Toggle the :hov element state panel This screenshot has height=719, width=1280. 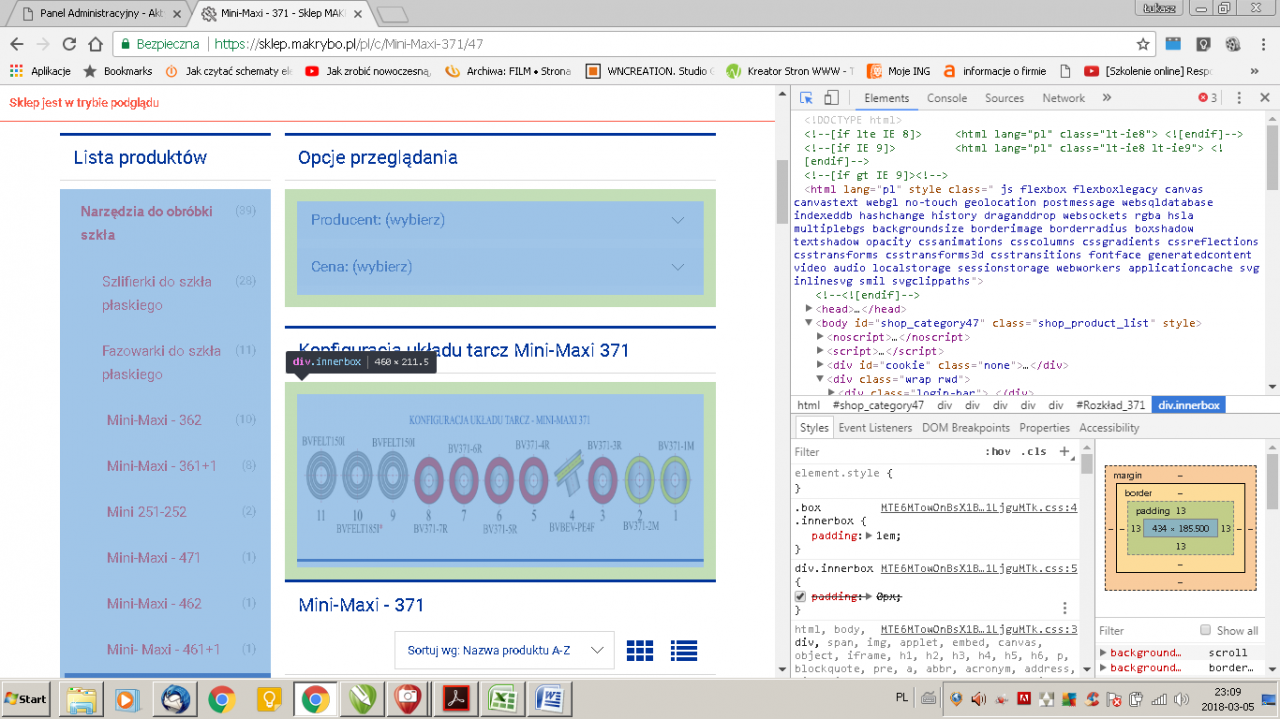pos(997,452)
